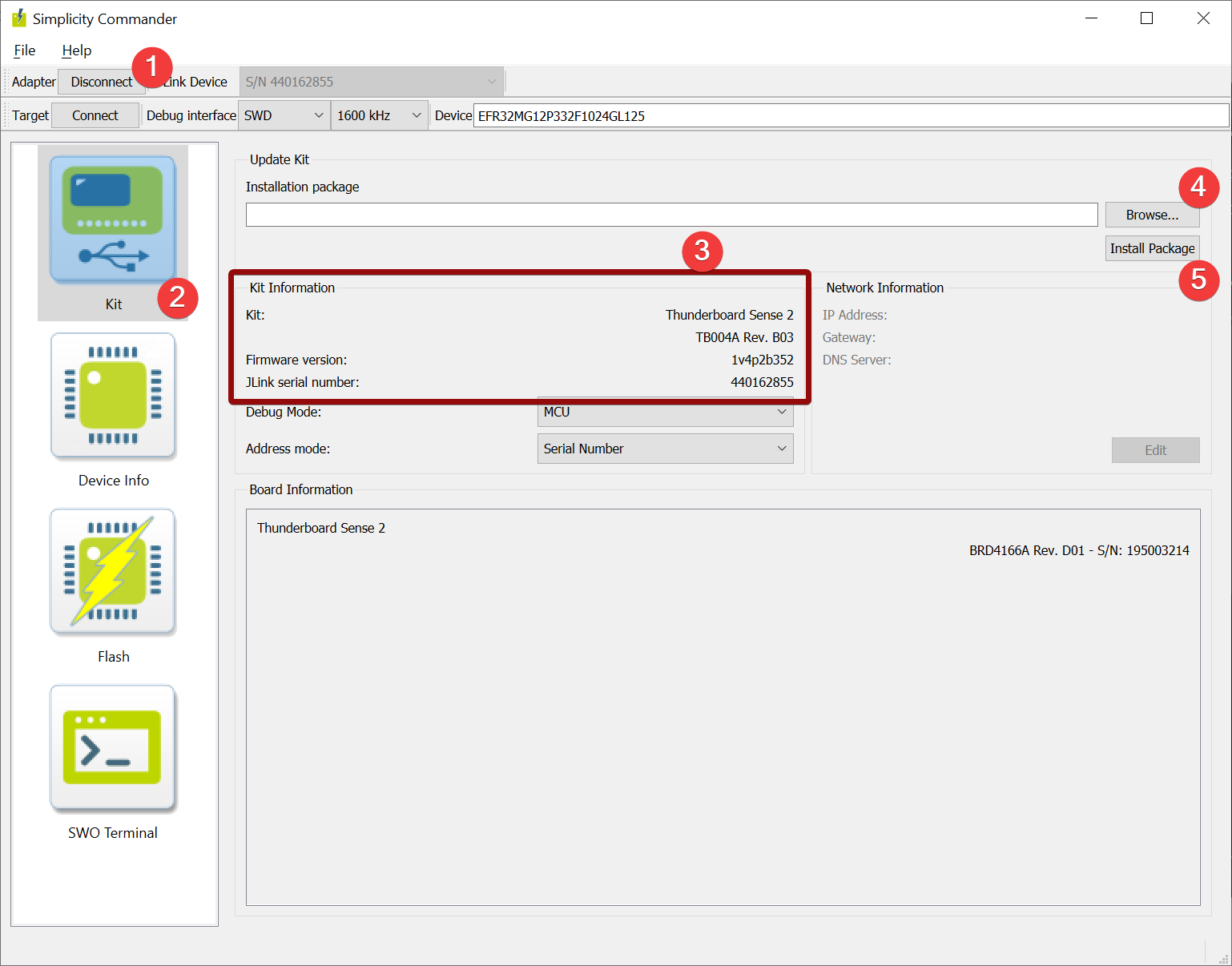The width and height of the screenshot is (1232, 966).
Task: Click the target Connect button
Action: point(95,115)
